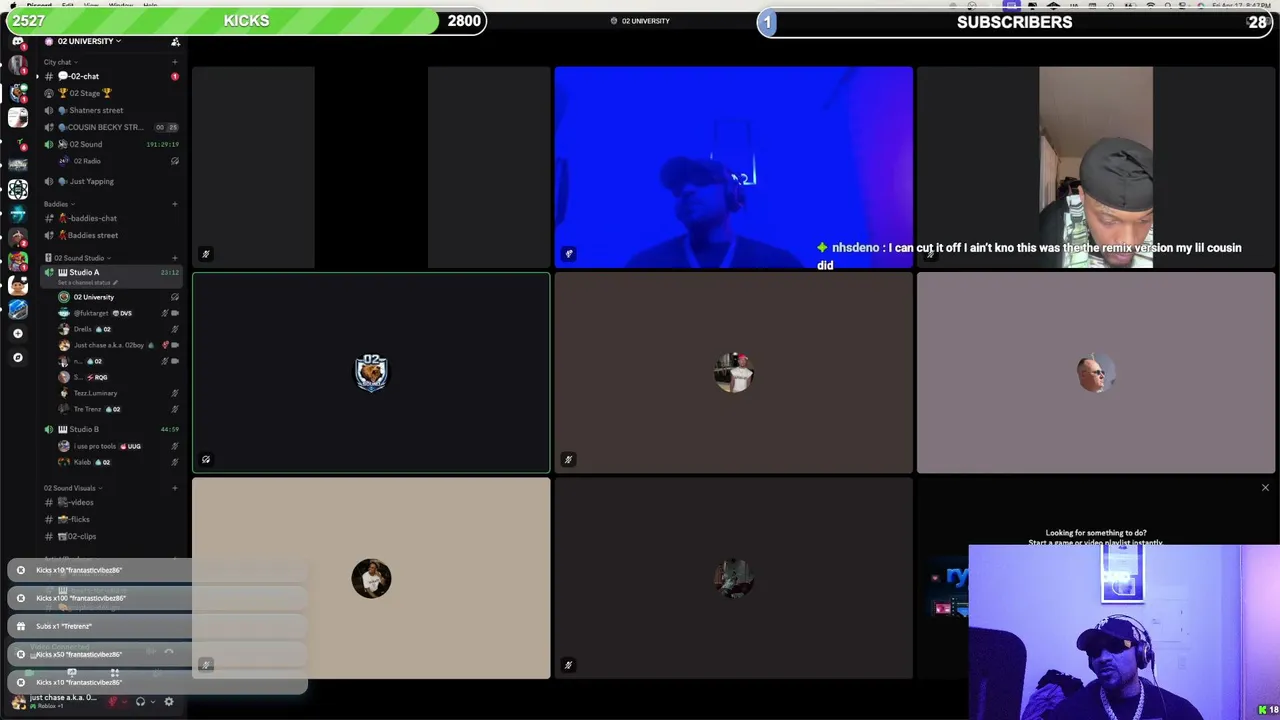Click the unread badge on 02-chat

coord(175,76)
